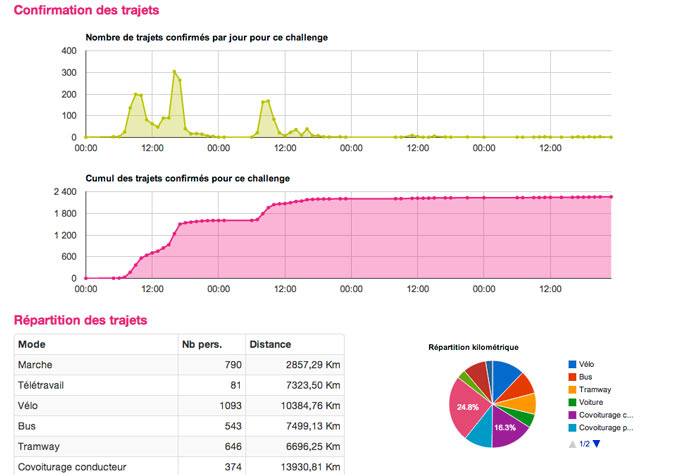Click the orange Tramway legend square
The image size is (690, 475).
(x=572, y=390)
